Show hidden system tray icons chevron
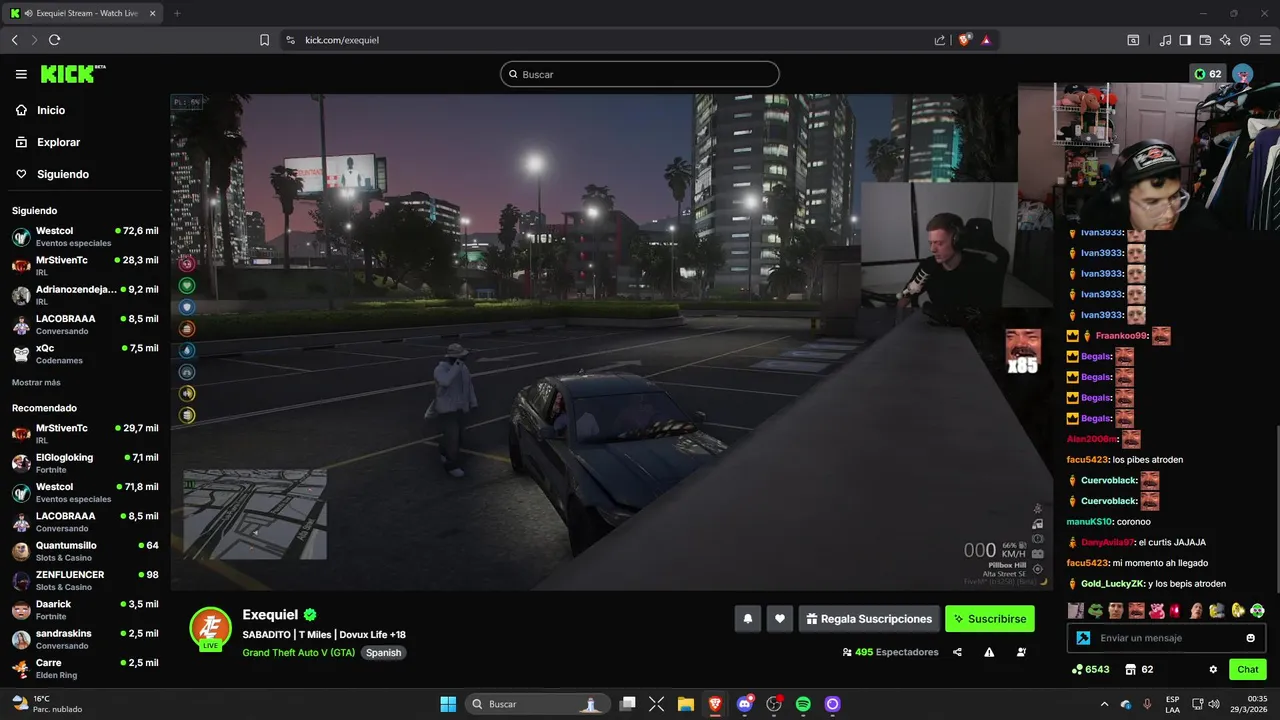Screen dimensions: 1280x720 pos(1105,704)
